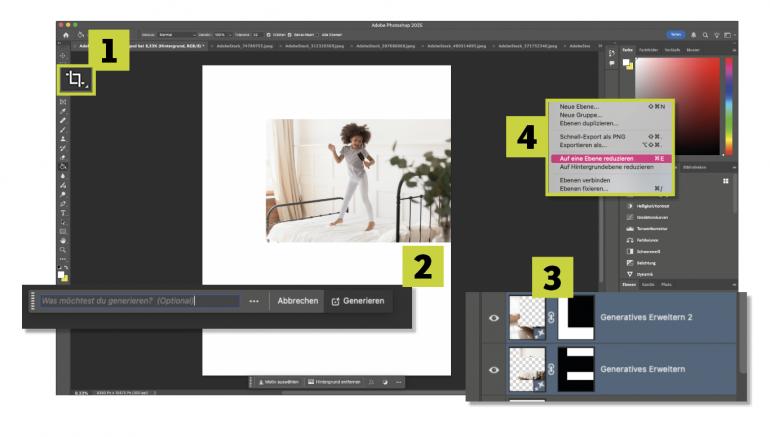Image resolution: width=770 pixels, height=437 pixels.
Task: Unlink mask on Generatives Erweitern layer
Action: (551, 369)
